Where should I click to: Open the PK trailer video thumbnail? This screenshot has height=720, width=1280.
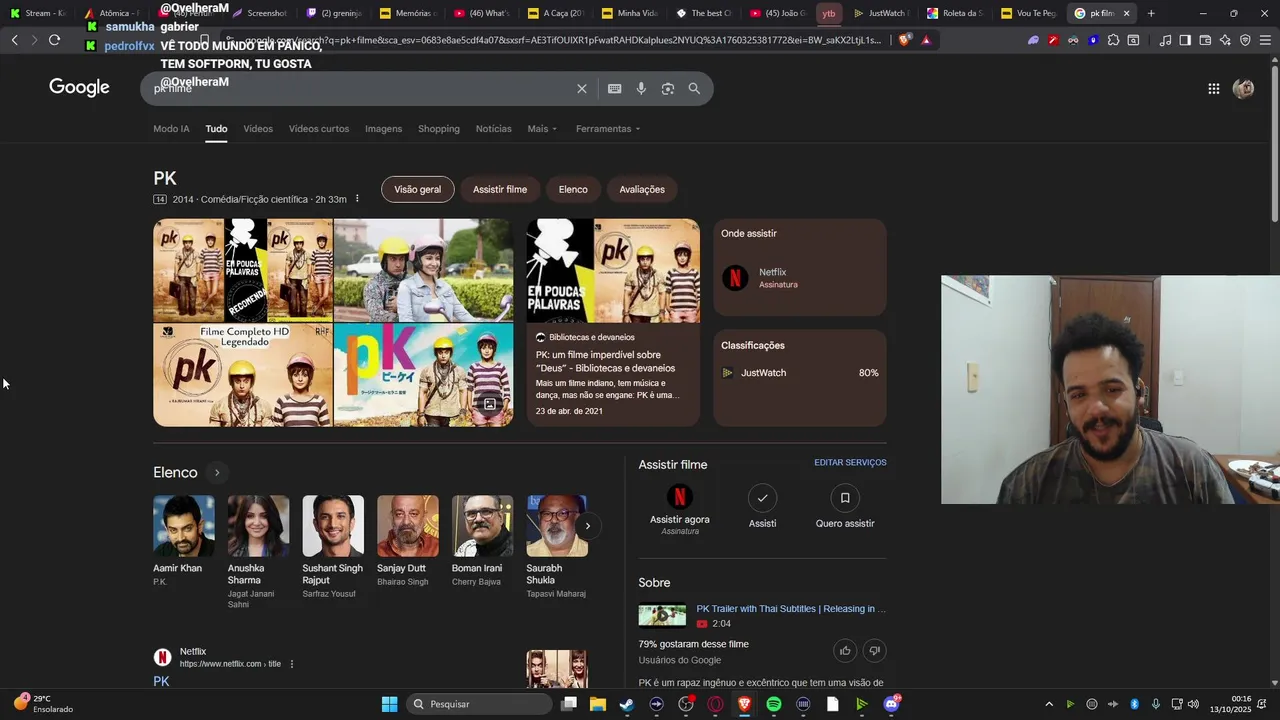662,615
